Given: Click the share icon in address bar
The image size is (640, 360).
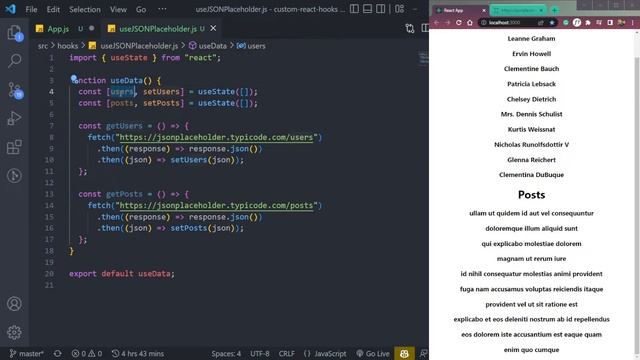Looking at the screenshot, I should coord(541,23).
